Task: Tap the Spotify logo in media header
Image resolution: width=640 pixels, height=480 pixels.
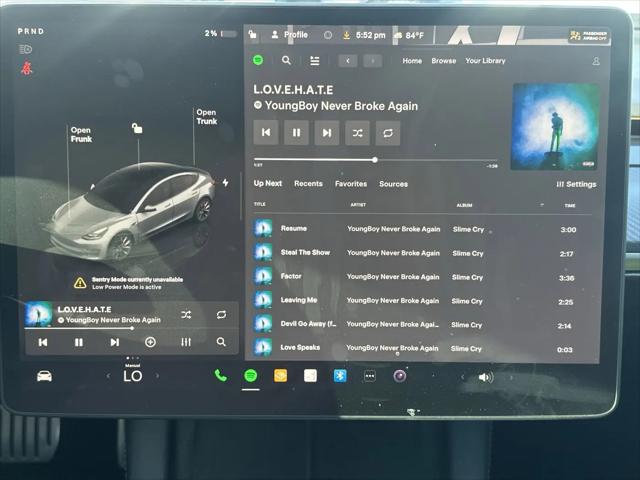Action: [x=258, y=60]
